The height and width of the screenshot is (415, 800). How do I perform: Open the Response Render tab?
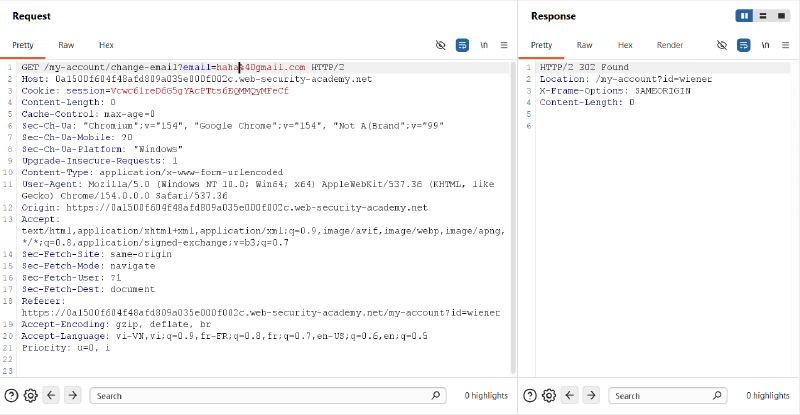[x=669, y=45]
